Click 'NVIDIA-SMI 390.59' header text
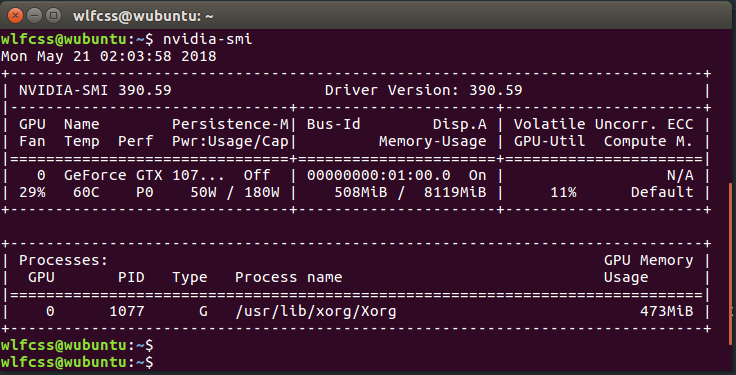Screen dimensions: 736x375 click(95, 91)
